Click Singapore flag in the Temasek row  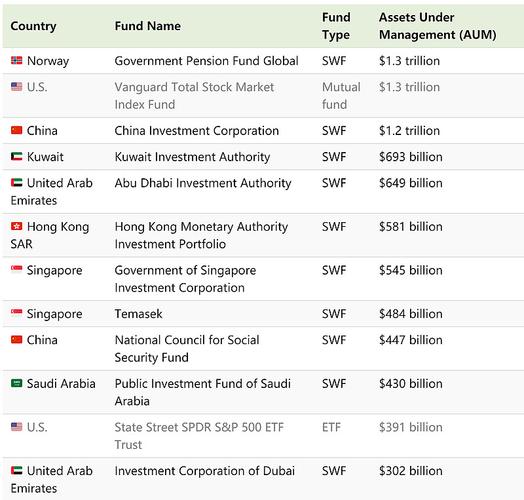16,313
